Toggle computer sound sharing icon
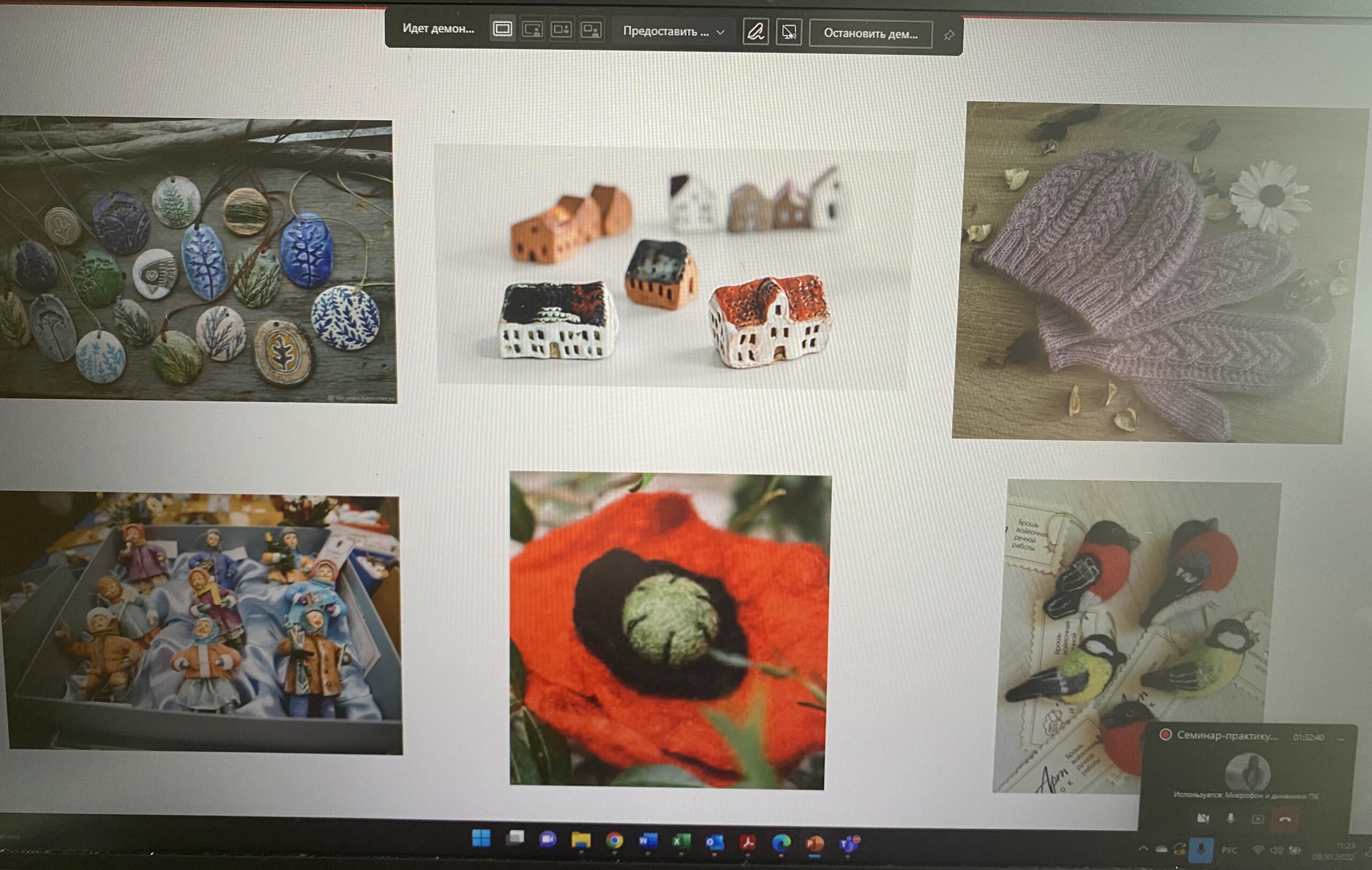 [x=788, y=32]
